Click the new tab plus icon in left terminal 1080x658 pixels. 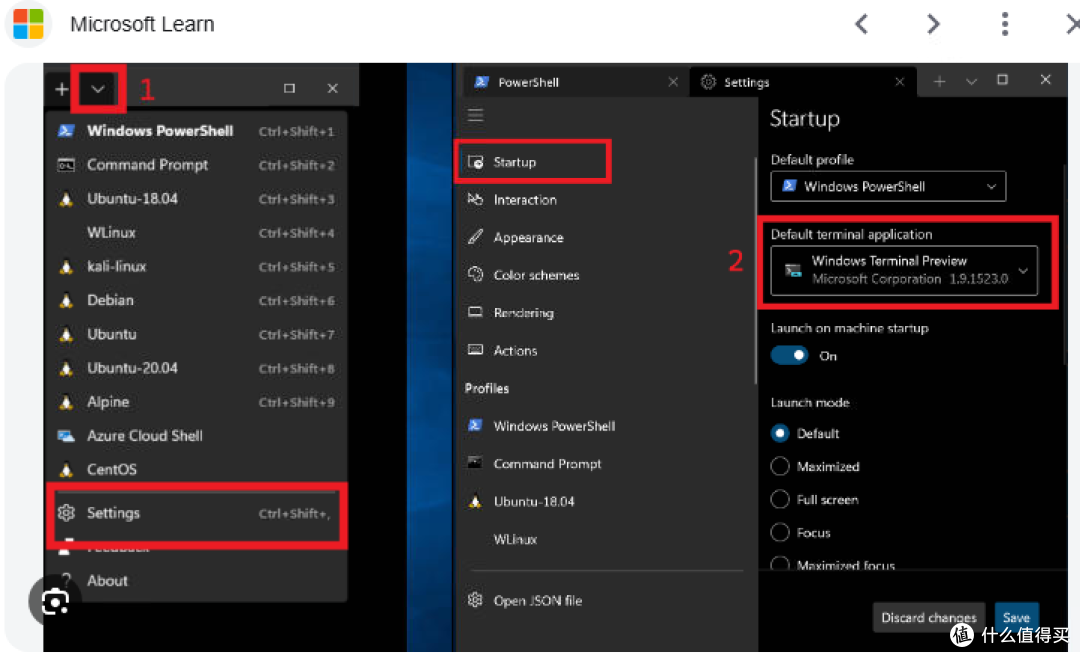62,89
